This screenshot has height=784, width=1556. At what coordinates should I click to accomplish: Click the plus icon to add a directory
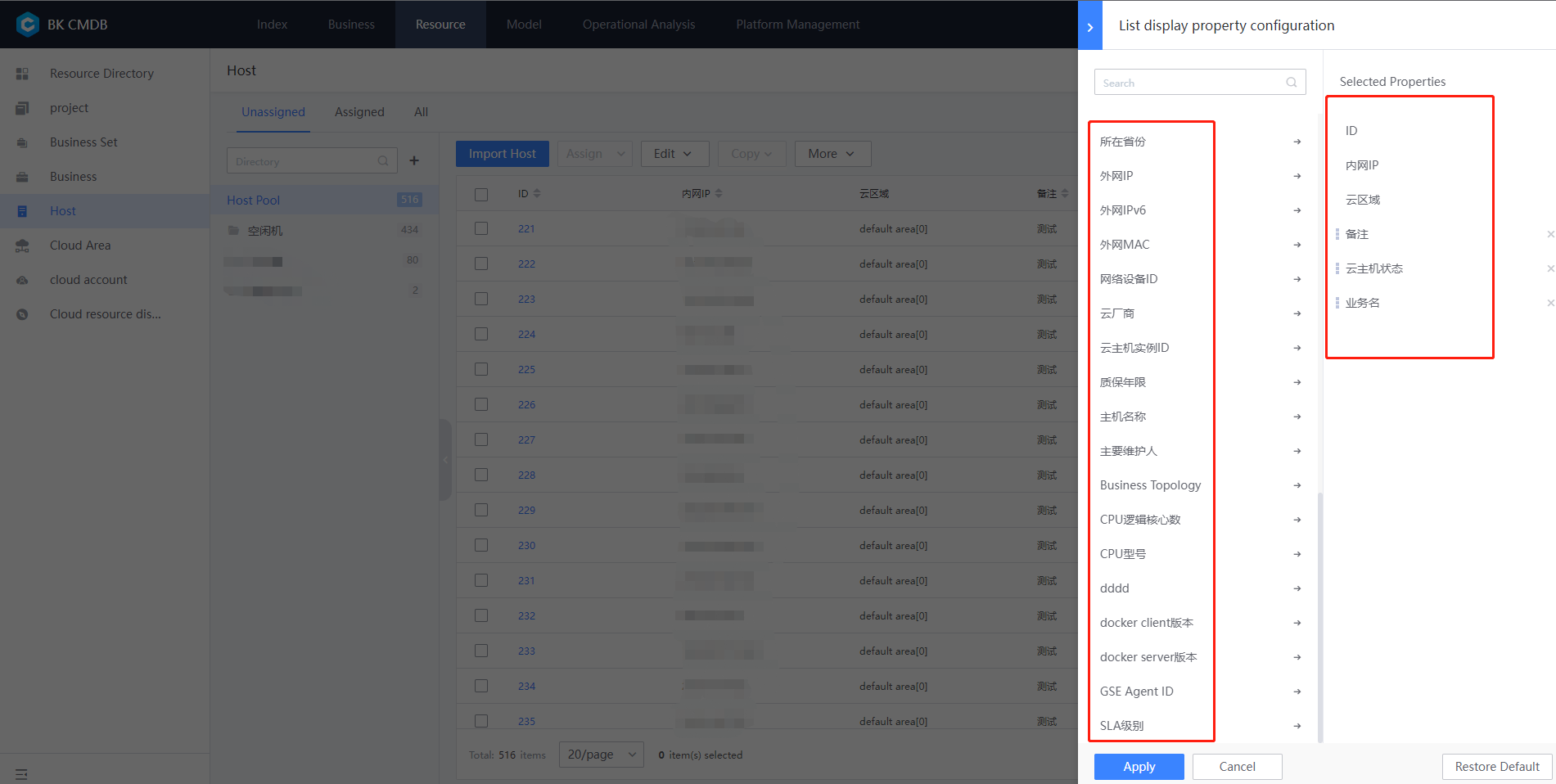(414, 160)
